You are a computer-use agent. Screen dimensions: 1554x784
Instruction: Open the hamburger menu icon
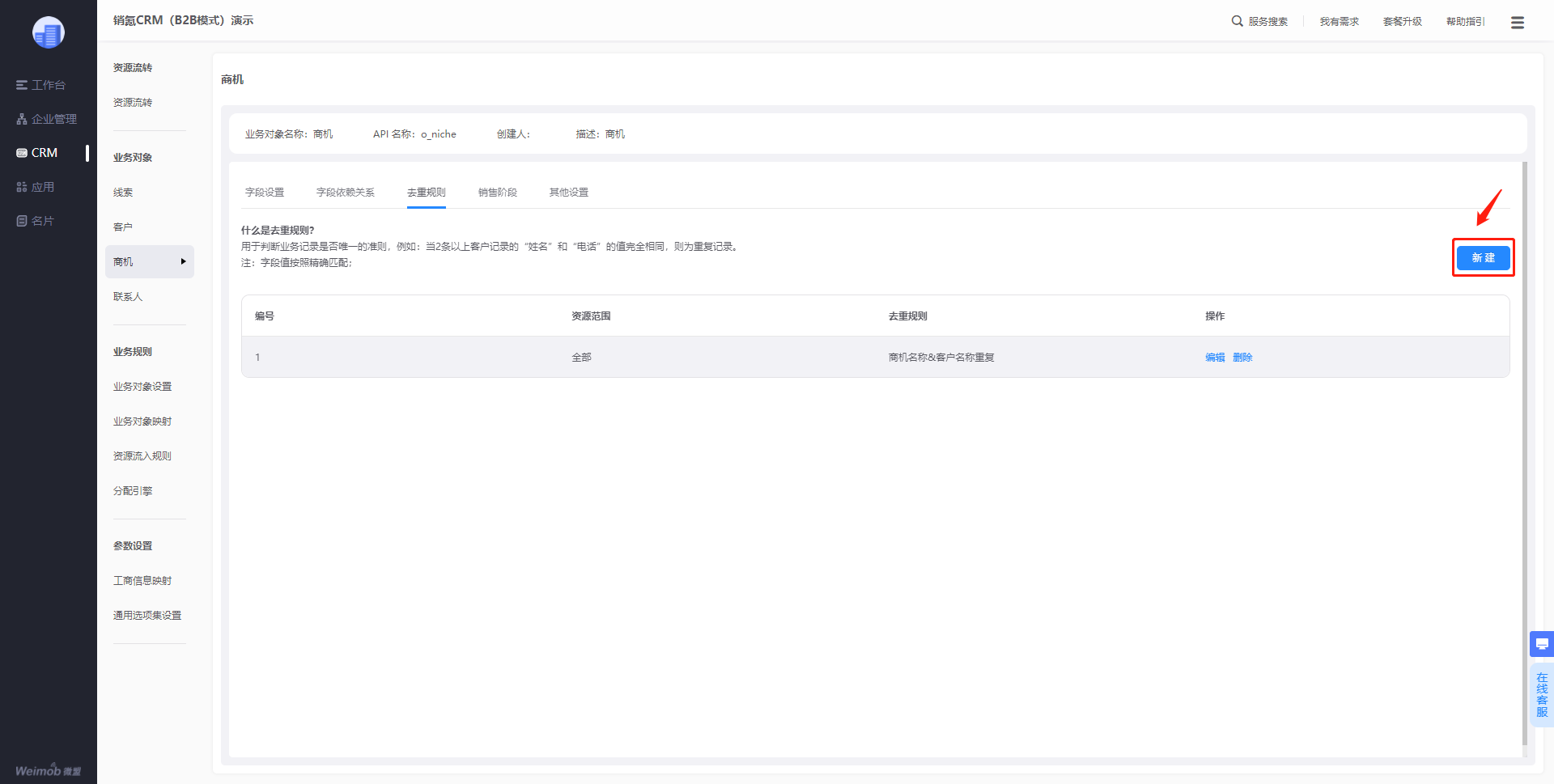click(x=1518, y=22)
